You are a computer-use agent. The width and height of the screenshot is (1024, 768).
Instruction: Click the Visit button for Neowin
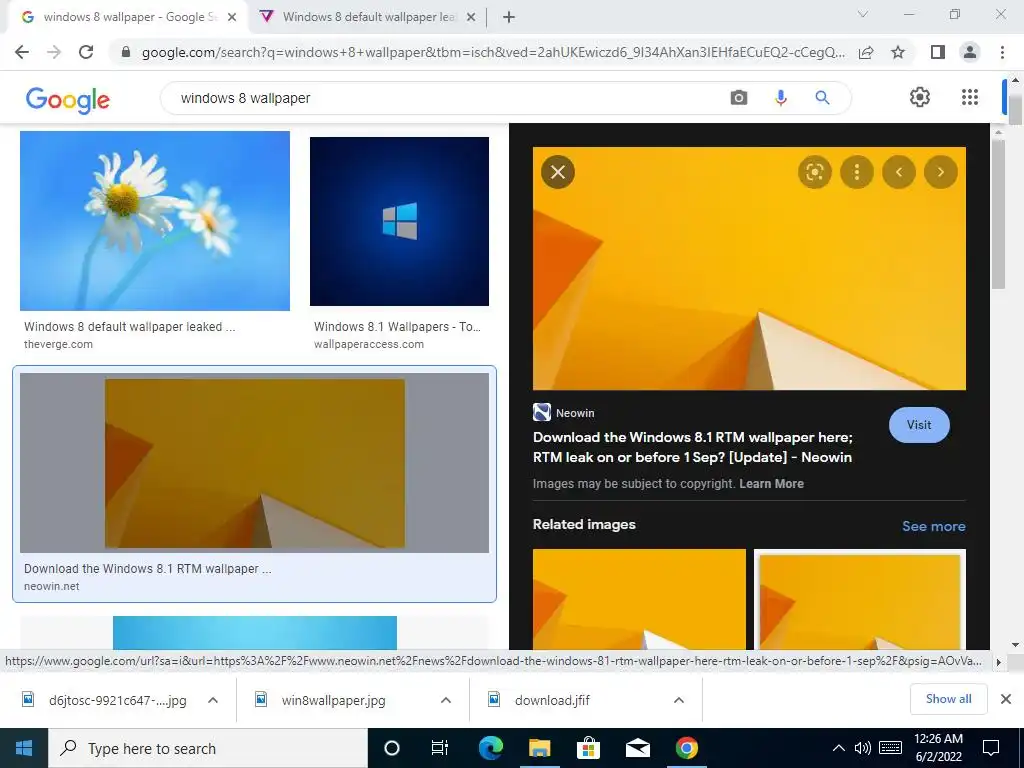(919, 424)
